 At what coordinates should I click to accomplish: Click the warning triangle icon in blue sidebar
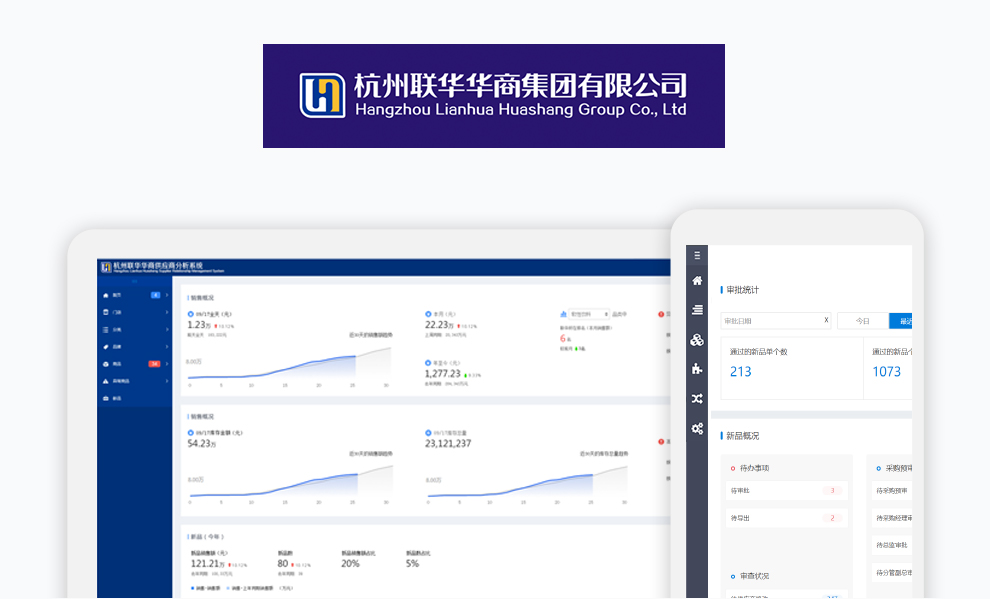click(x=105, y=381)
